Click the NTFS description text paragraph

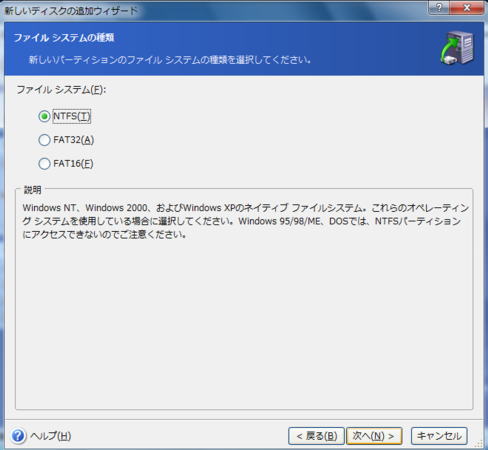tap(246, 221)
